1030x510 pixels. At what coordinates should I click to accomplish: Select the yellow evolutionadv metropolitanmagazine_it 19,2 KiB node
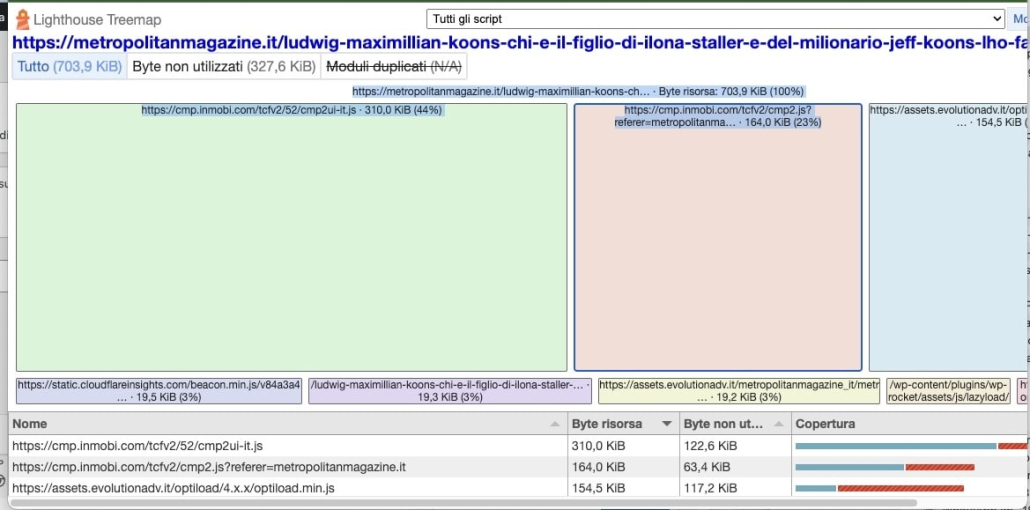739,390
